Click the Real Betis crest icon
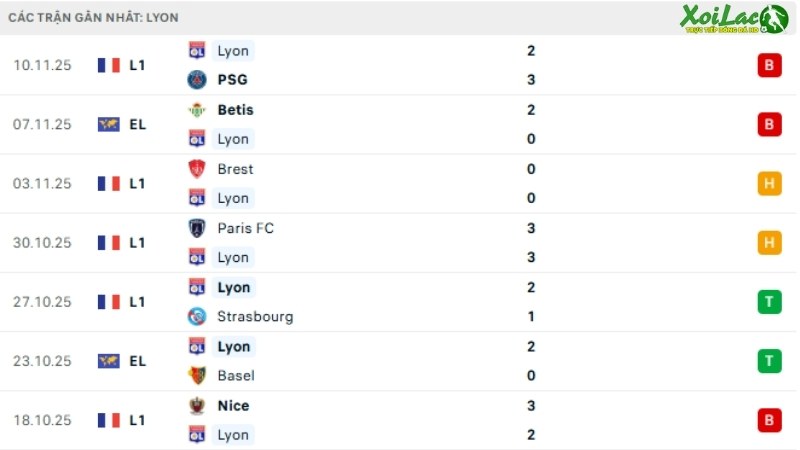This screenshot has width=800, height=450. [197, 110]
